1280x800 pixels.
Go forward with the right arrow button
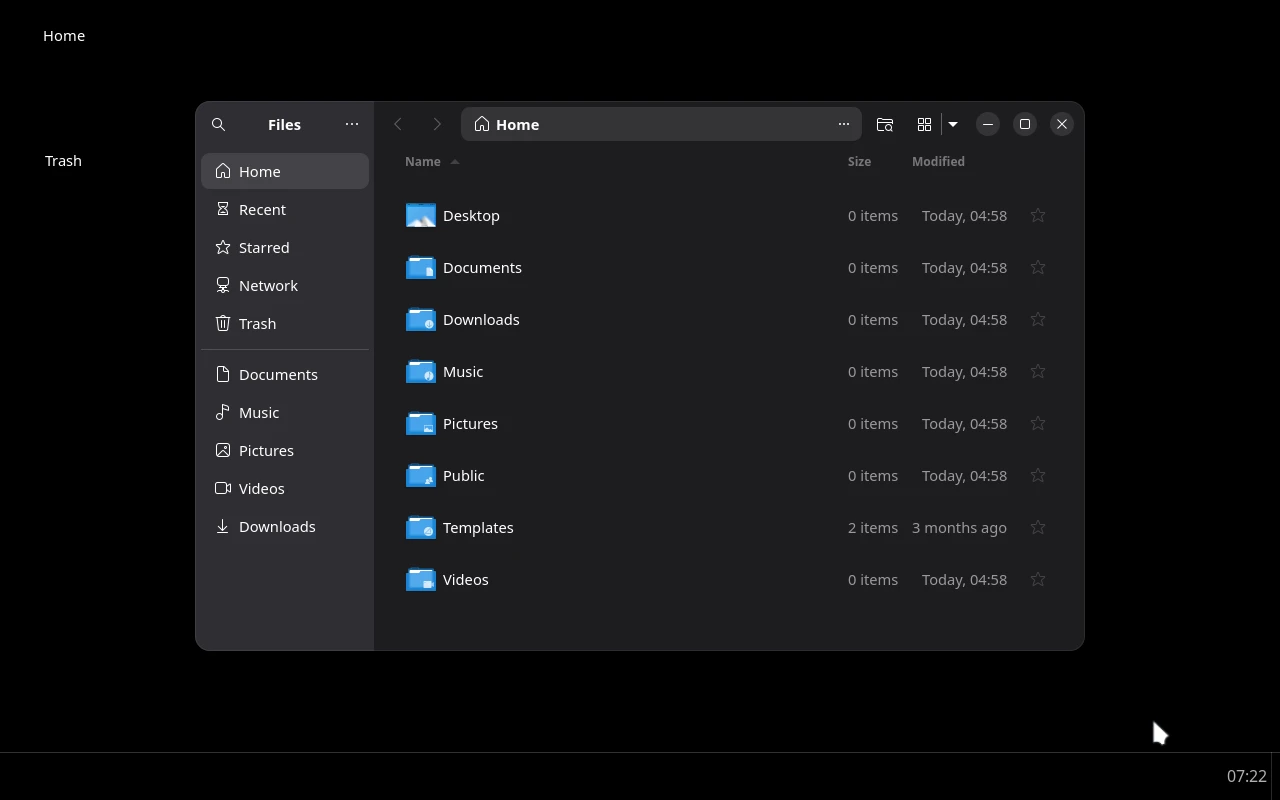pos(437,124)
